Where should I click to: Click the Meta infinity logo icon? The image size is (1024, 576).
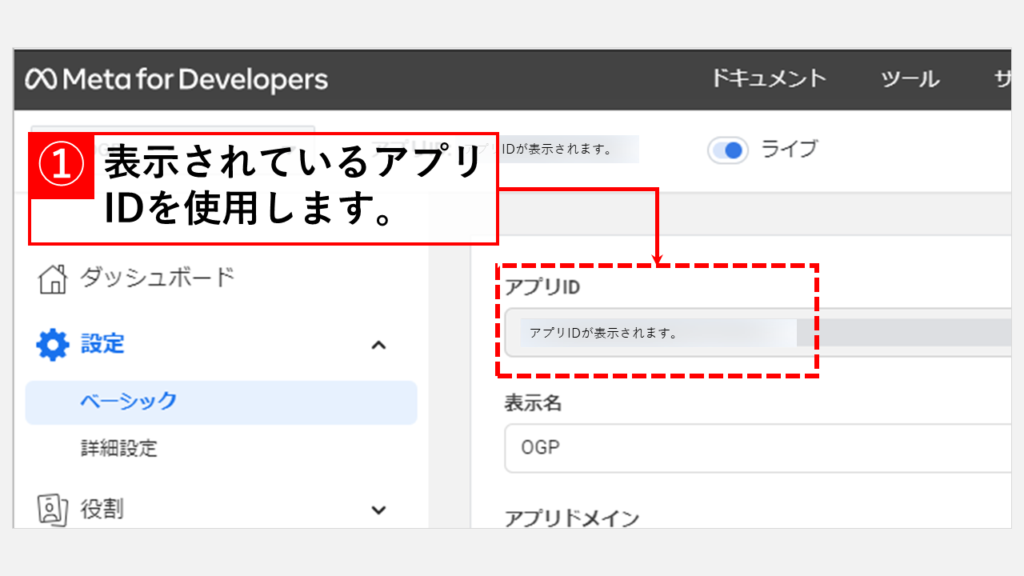[42, 79]
